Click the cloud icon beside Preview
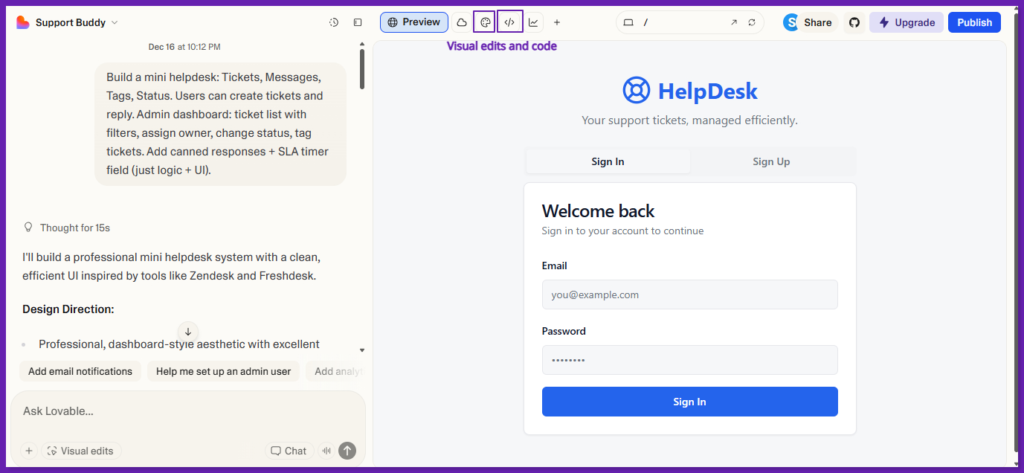1024x473 pixels. 461,22
